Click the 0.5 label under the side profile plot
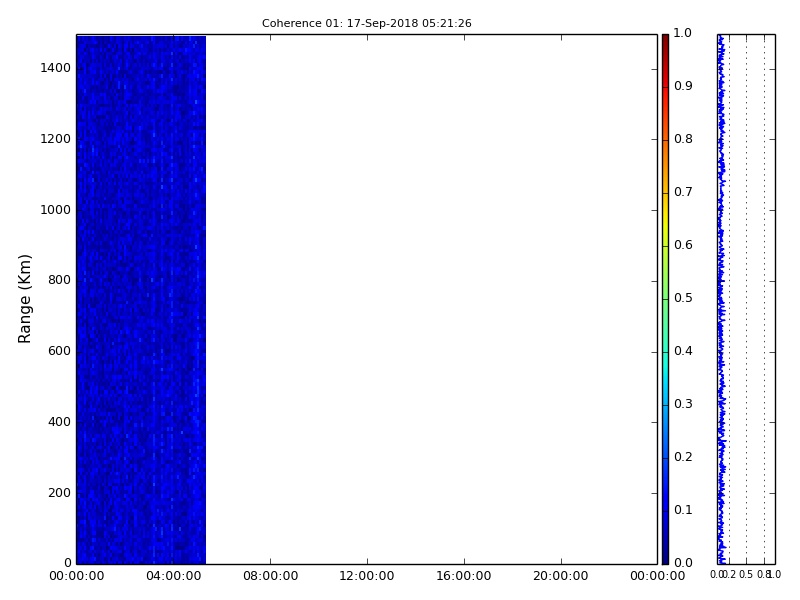This screenshot has width=800, height=600. click(746, 575)
